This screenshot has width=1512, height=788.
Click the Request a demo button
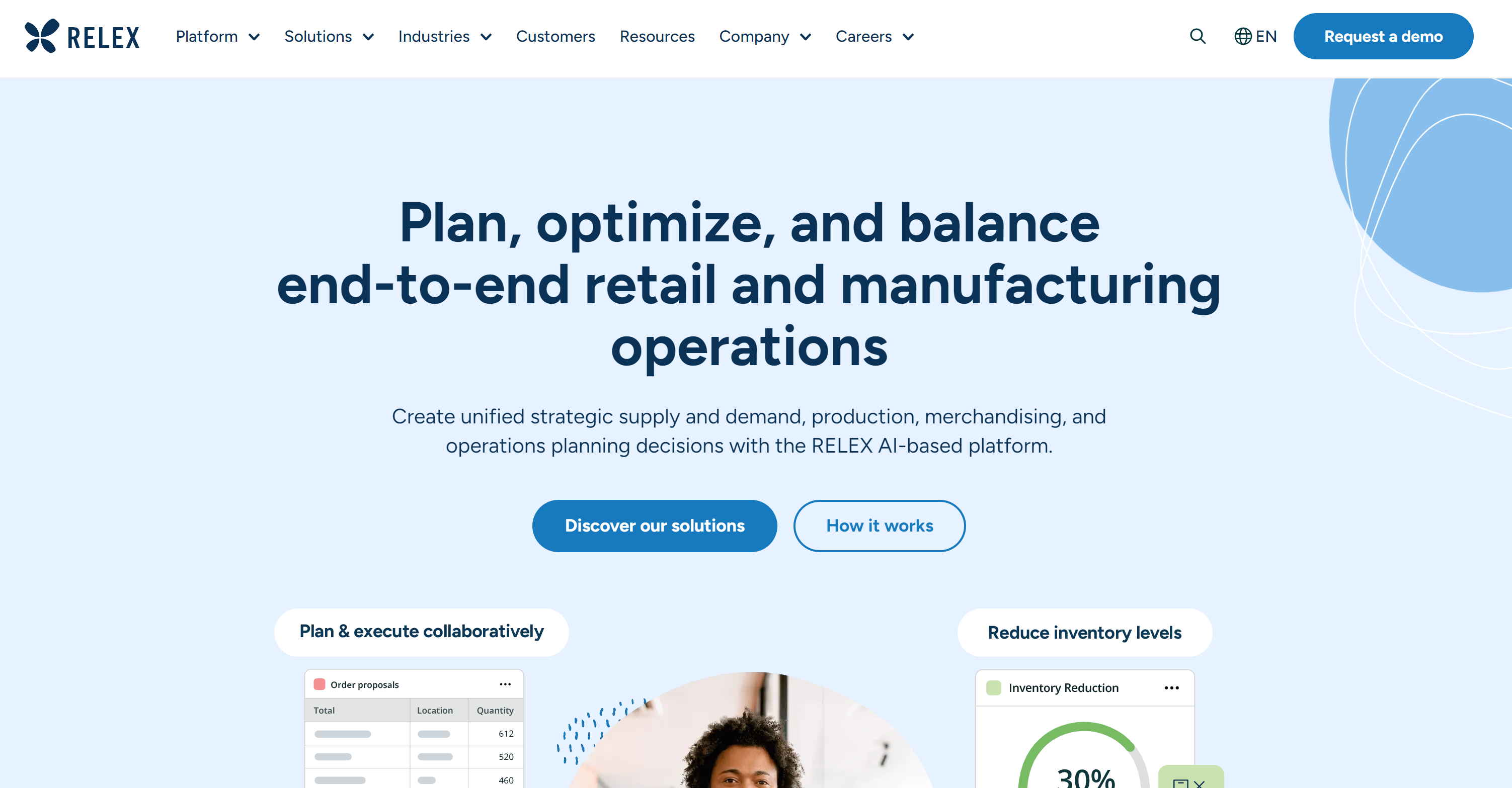pos(1384,37)
